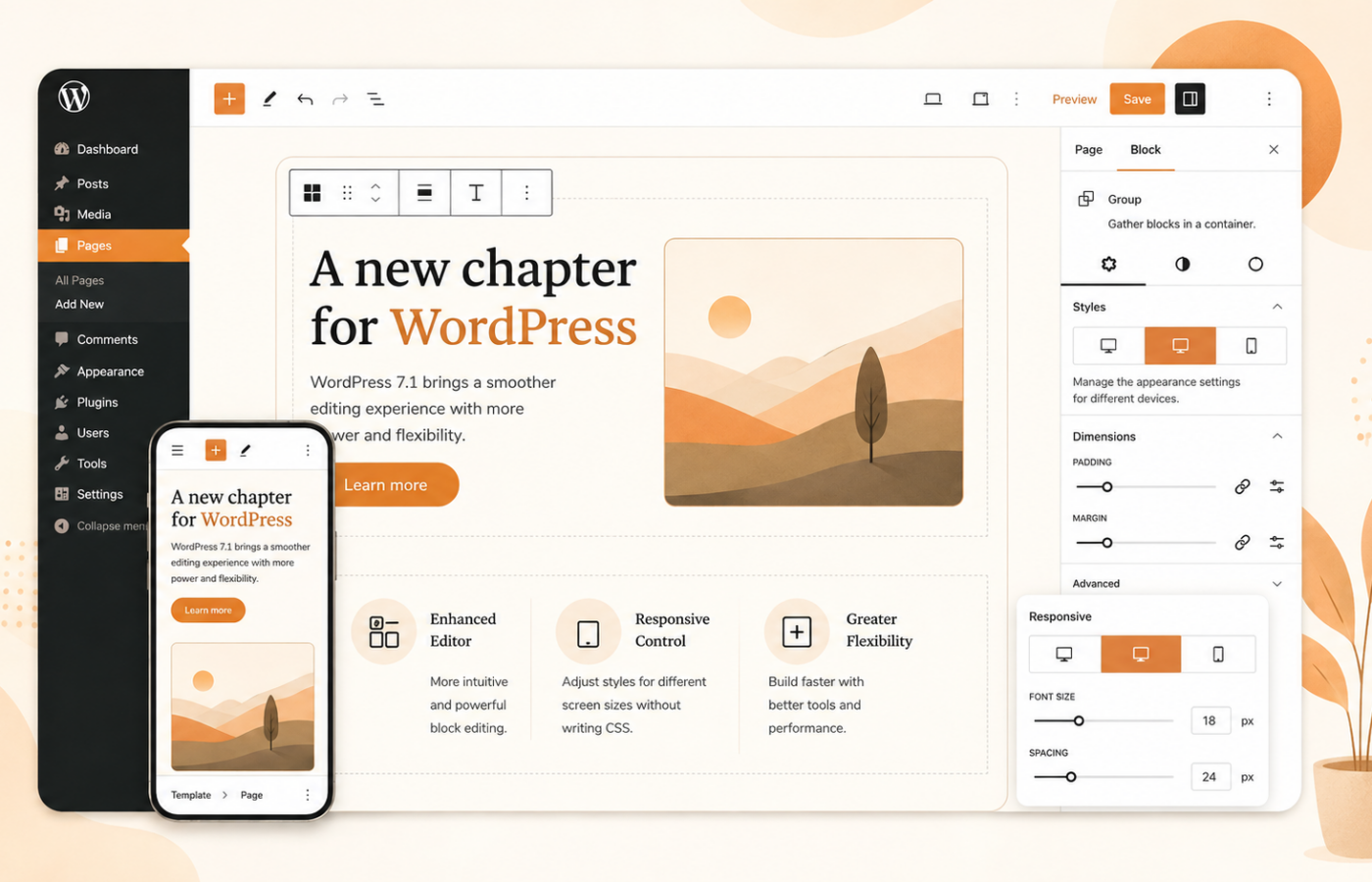Click the Learn more button in the editor canvas
Viewport: 1372px width, 882px height.
[x=397, y=485]
